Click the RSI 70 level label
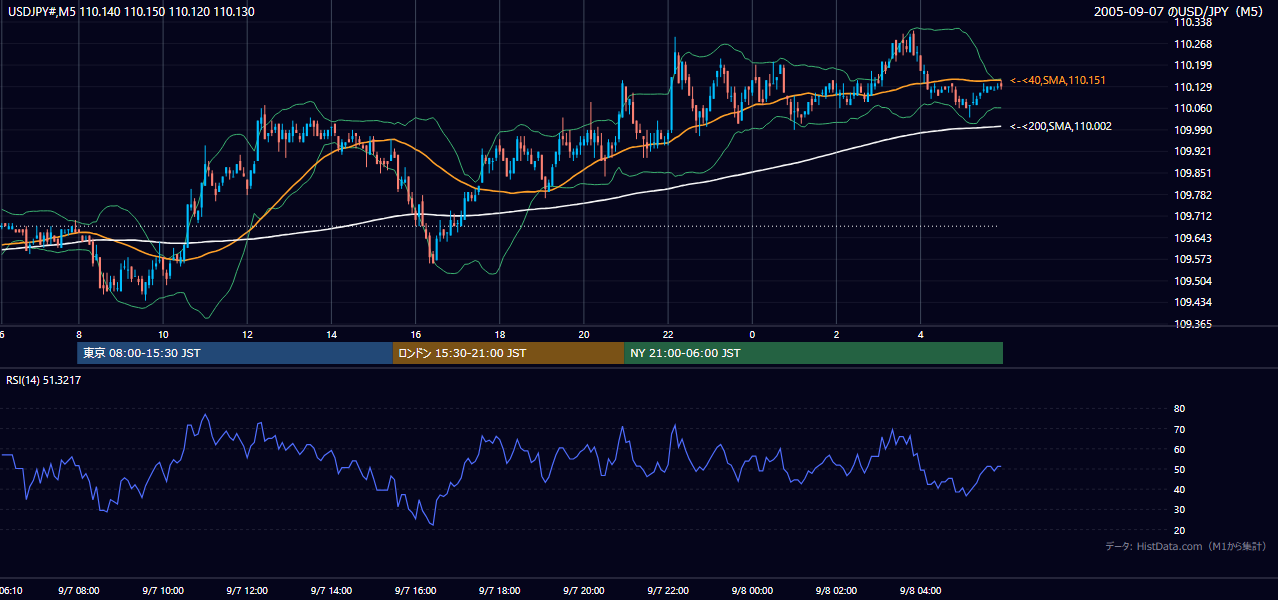This screenshot has width=1278, height=600. (1179, 429)
